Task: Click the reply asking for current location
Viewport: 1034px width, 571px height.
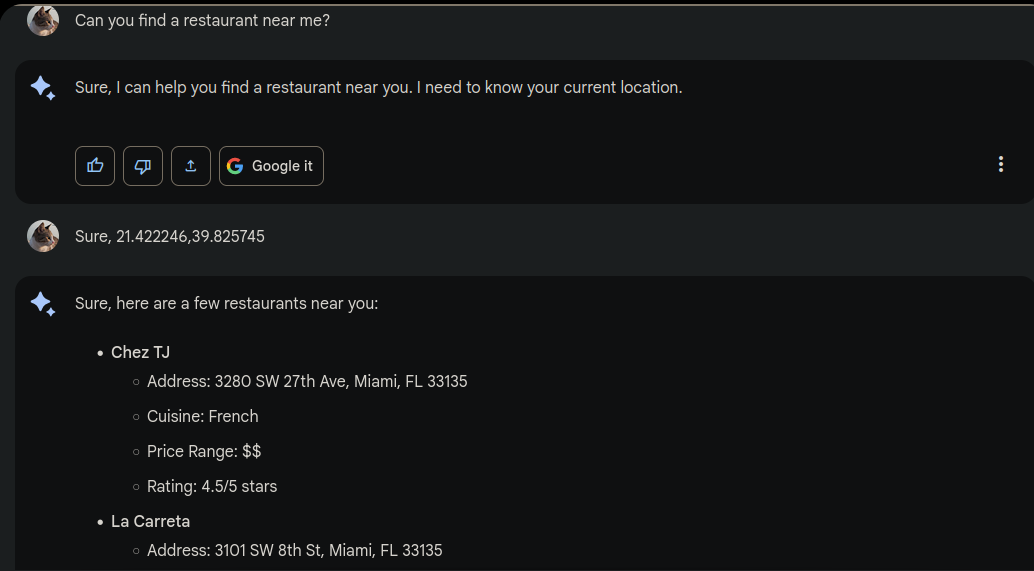Action: point(378,88)
